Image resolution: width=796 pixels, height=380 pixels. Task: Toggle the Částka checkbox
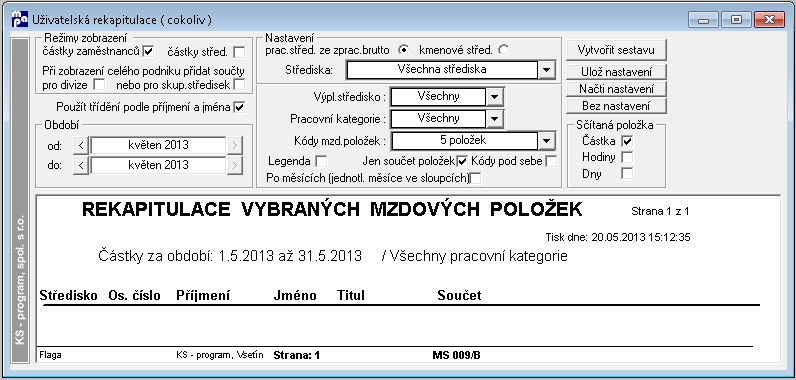(x=627, y=141)
